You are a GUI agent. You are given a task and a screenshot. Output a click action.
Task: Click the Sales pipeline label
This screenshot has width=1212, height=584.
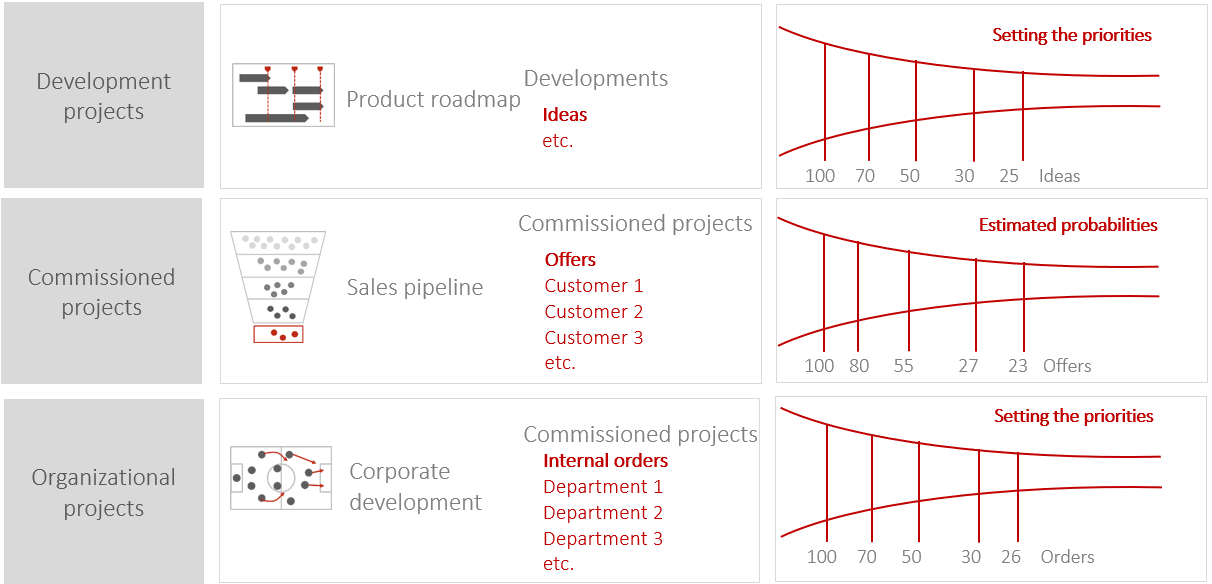[x=414, y=288]
